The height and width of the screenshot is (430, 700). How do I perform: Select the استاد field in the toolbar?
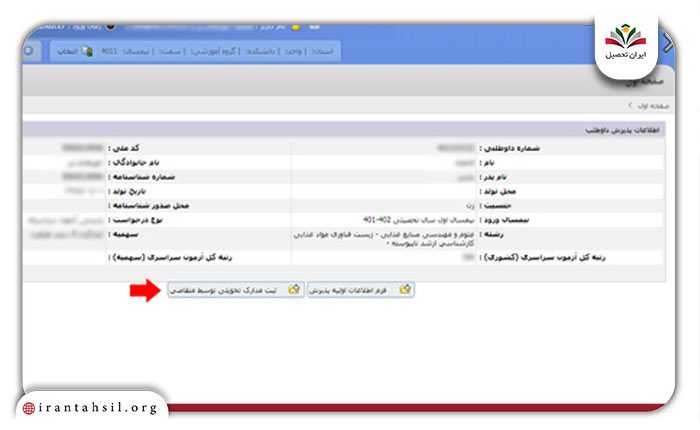322,51
